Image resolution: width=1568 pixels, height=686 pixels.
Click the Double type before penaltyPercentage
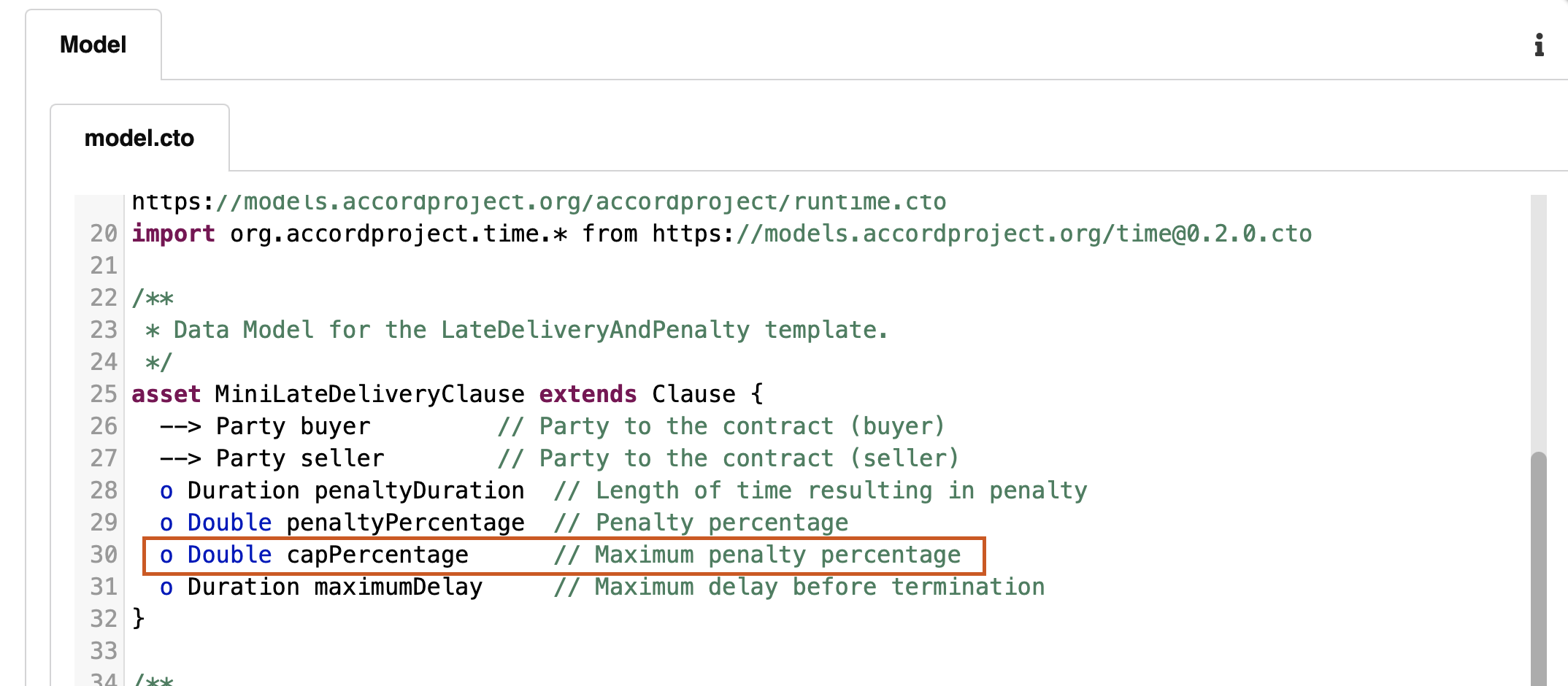click(x=229, y=523)
